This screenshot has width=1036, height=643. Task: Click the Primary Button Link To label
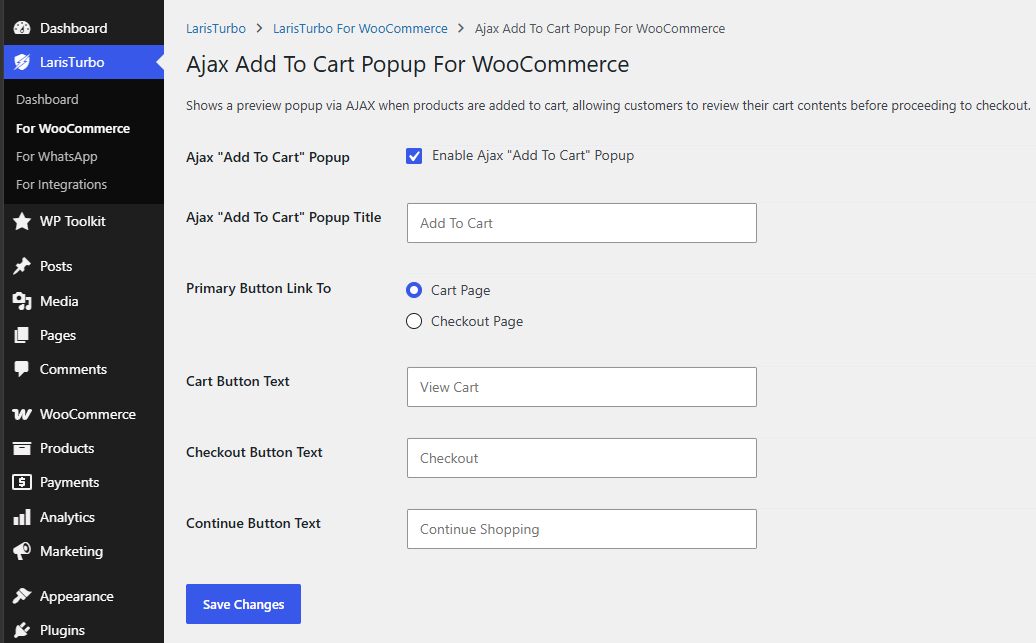click(x=258, y=288)
